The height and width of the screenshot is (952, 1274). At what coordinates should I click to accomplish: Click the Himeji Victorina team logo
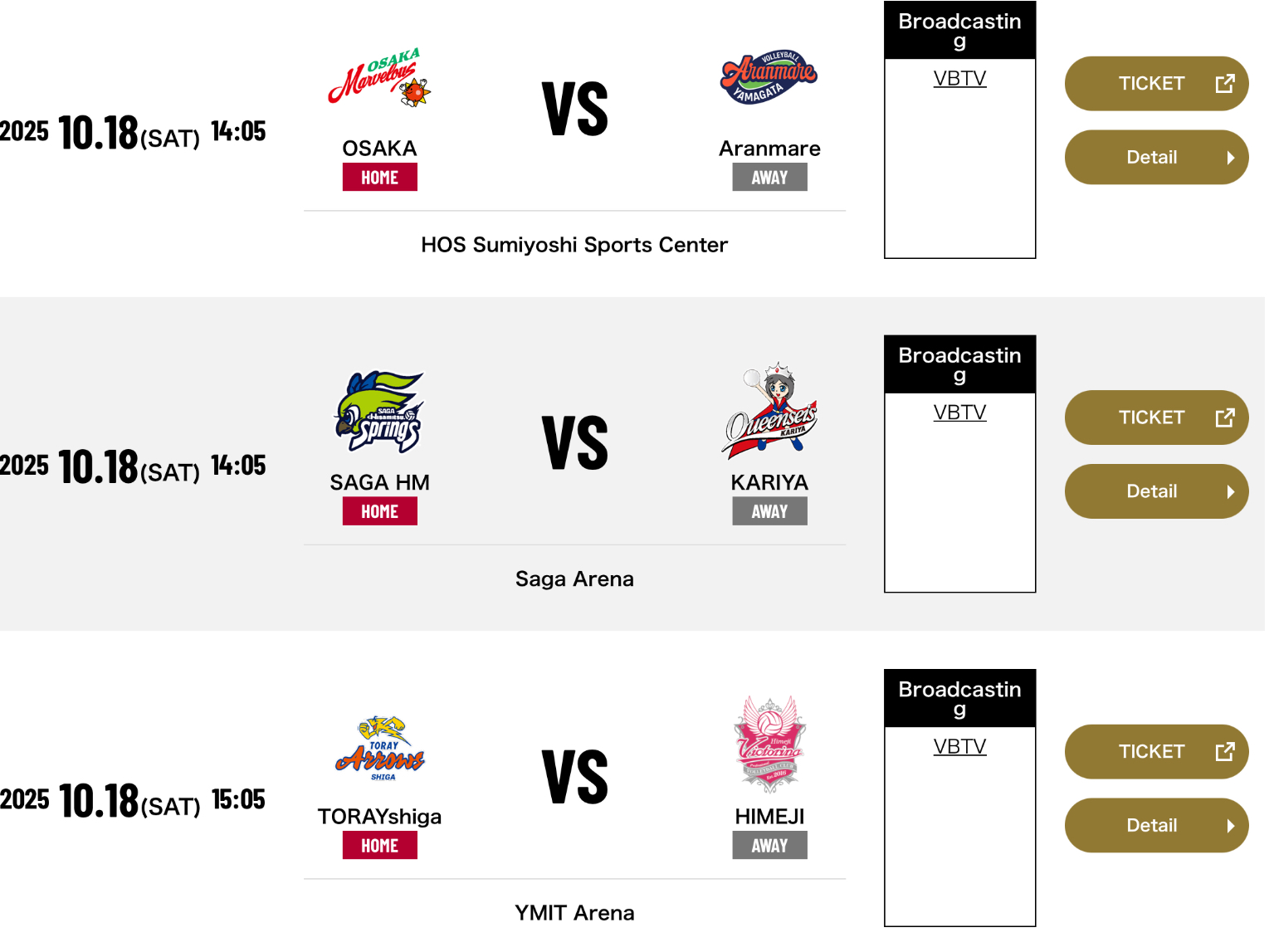[x=769, y=745]
